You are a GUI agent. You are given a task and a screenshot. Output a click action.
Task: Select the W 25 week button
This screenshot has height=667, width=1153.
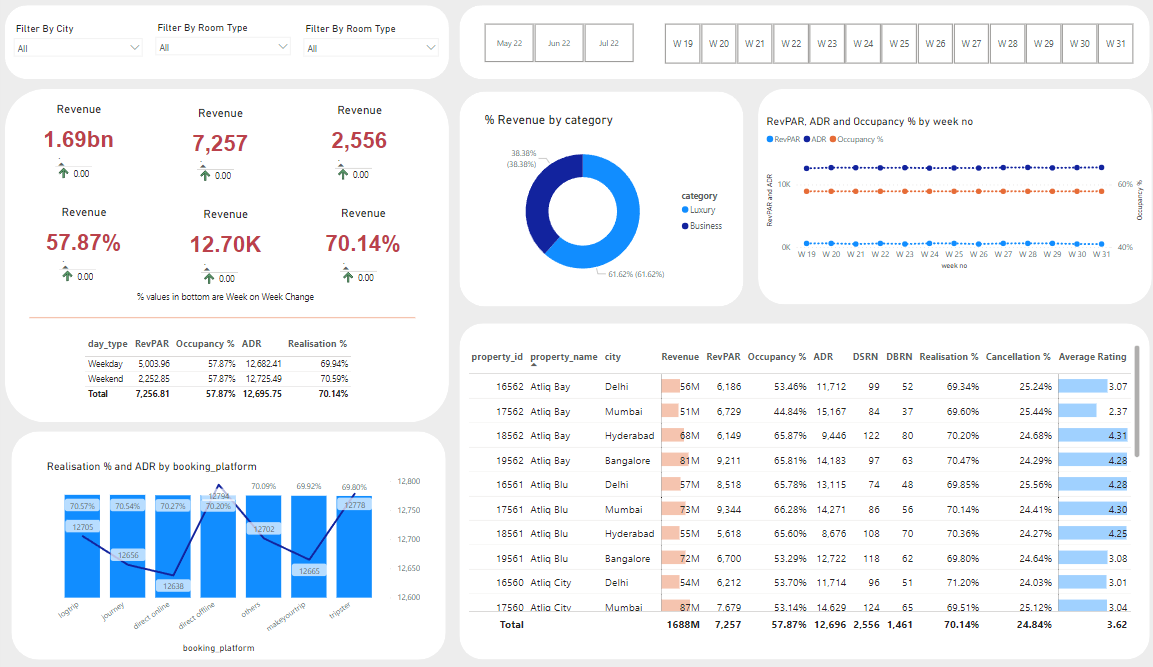899,44
